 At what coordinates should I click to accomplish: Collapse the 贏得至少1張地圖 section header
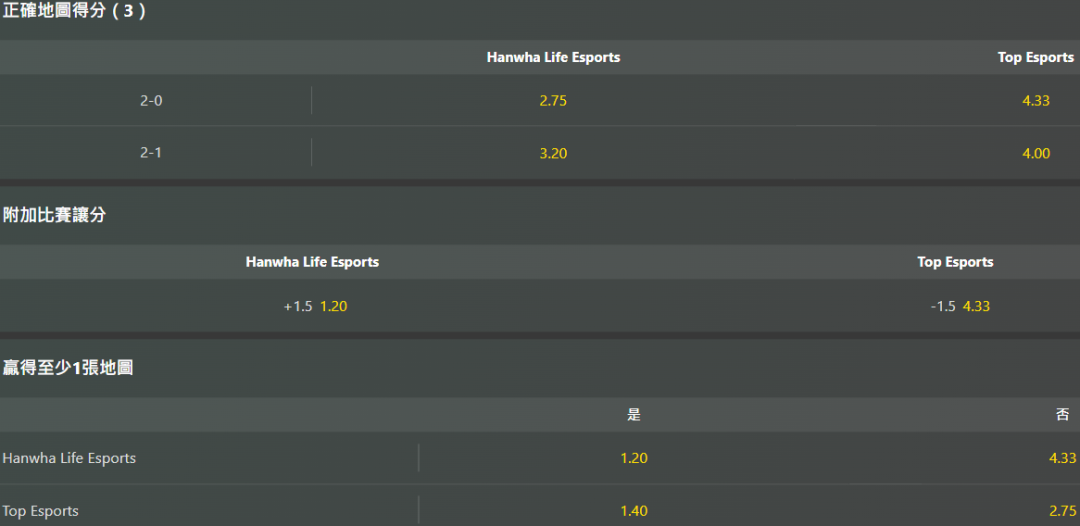(68, 368)
